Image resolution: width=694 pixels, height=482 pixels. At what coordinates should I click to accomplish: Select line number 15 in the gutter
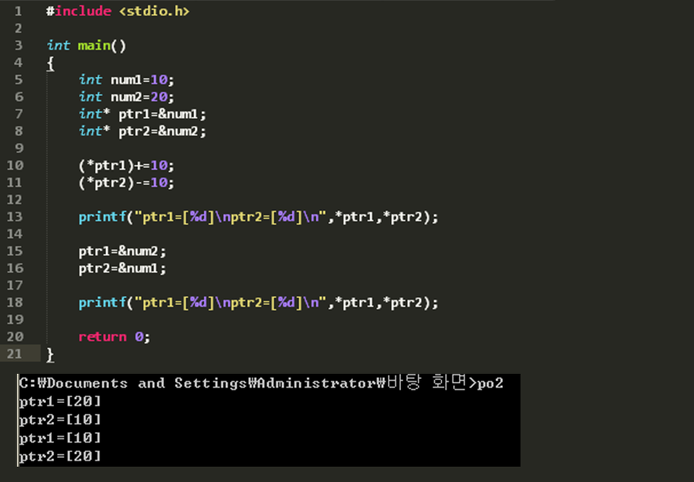[x=14, y=251]
